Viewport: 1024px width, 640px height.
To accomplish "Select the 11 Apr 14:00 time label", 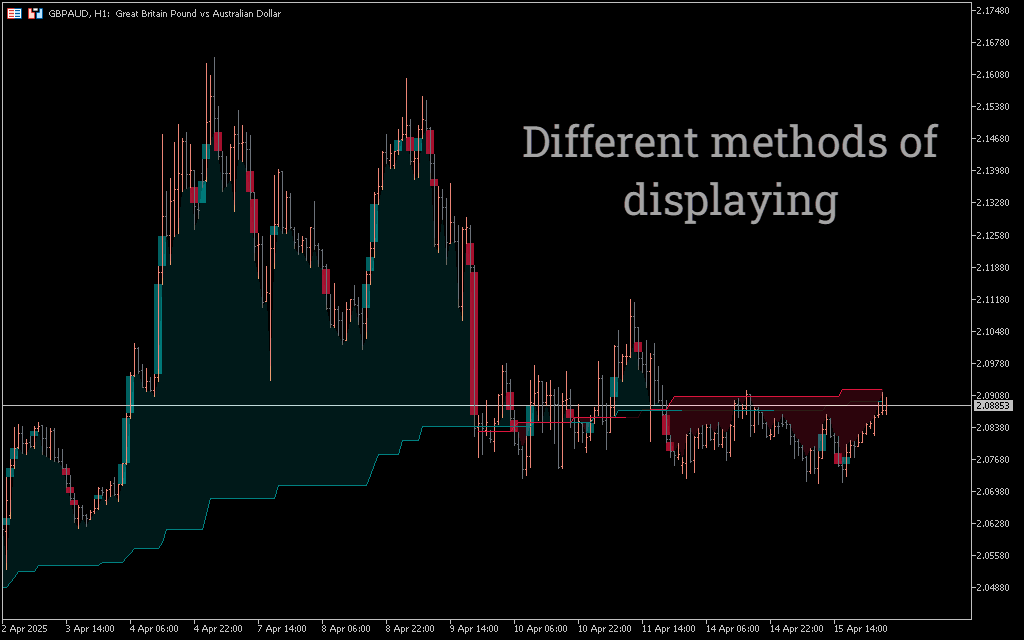I will [x=669, y=629].
